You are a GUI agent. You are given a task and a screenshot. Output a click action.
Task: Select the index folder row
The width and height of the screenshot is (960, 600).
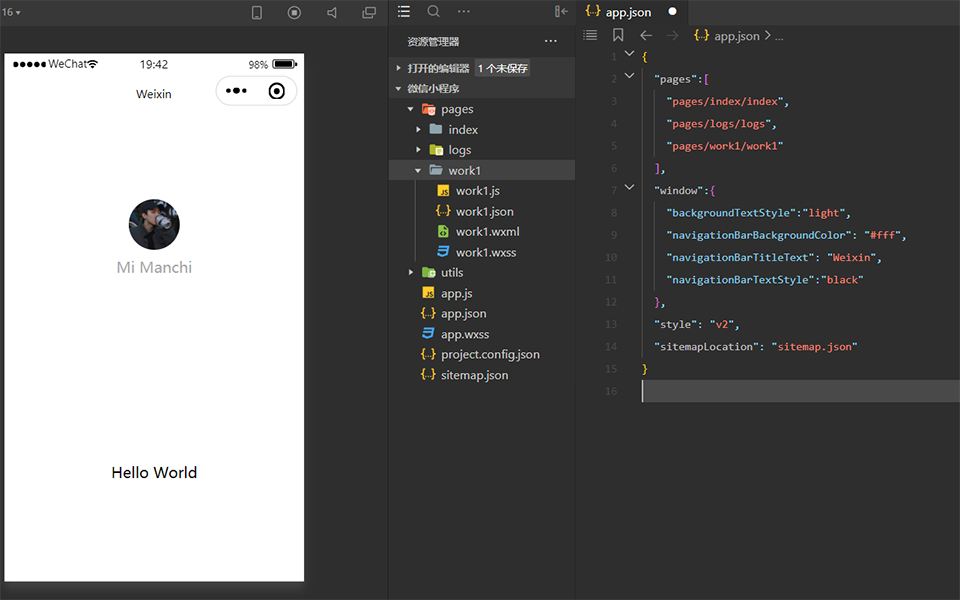click(x=482, y=129)
